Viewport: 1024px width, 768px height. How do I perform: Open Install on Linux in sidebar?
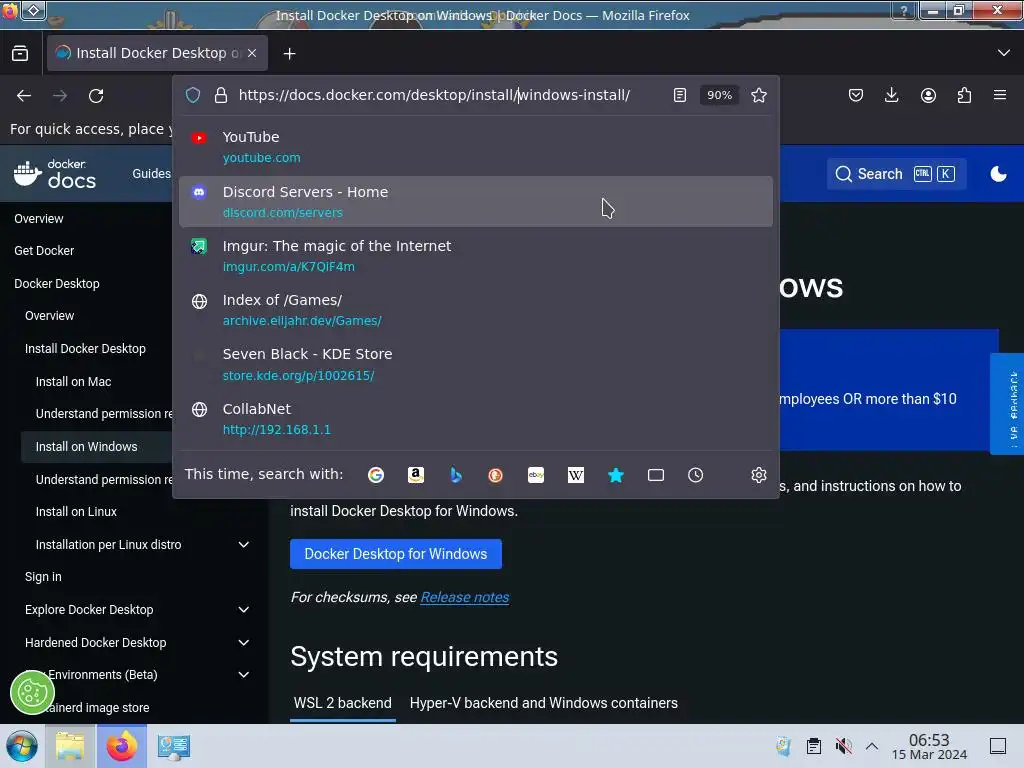pos(76,512)
